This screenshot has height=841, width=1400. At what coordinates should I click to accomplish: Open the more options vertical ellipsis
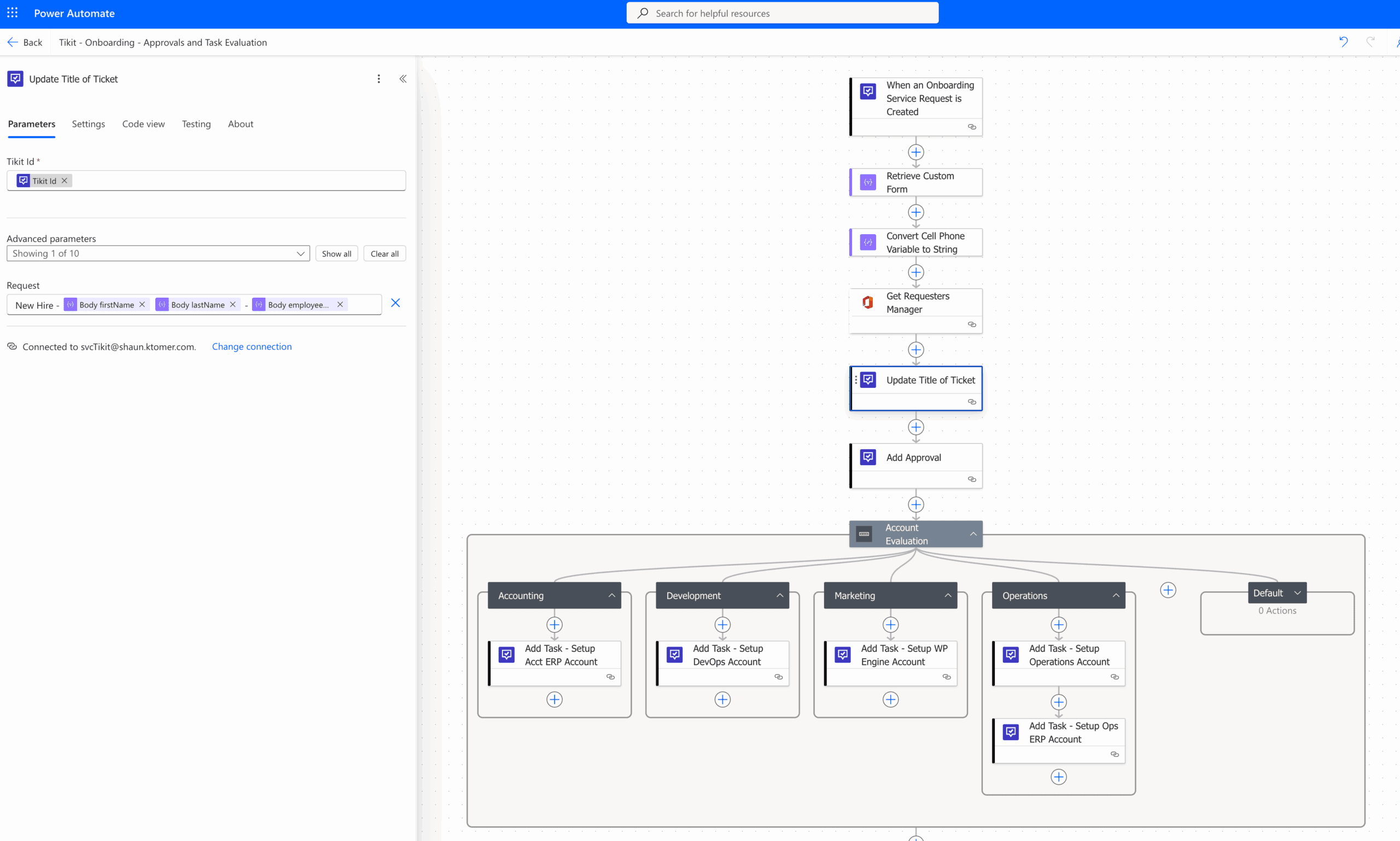(x=378, y=79)
